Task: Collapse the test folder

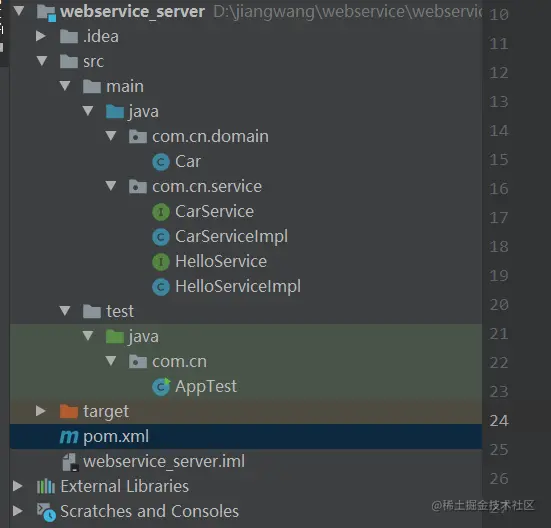Action: 65,311
